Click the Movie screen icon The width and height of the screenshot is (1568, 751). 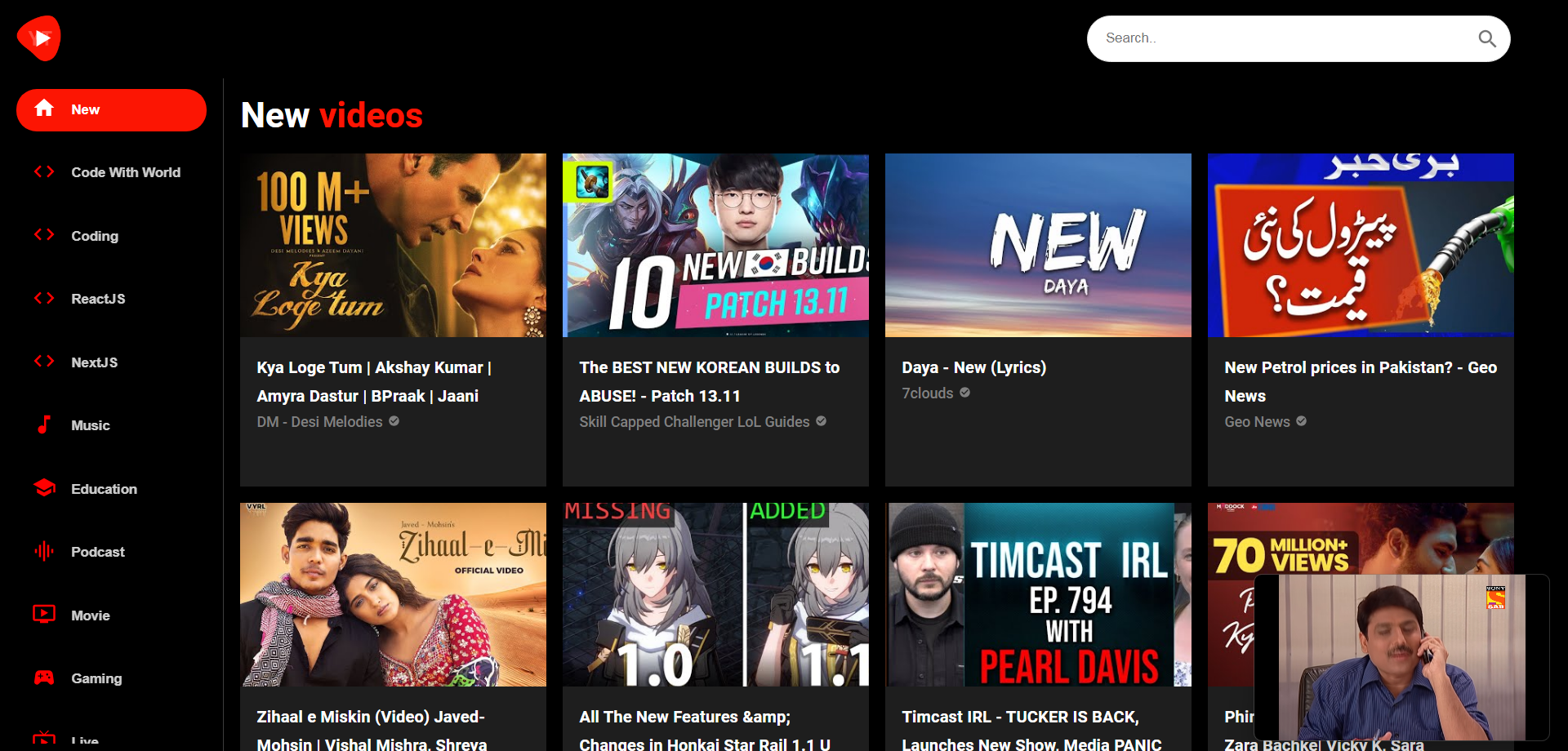point(44,615)
